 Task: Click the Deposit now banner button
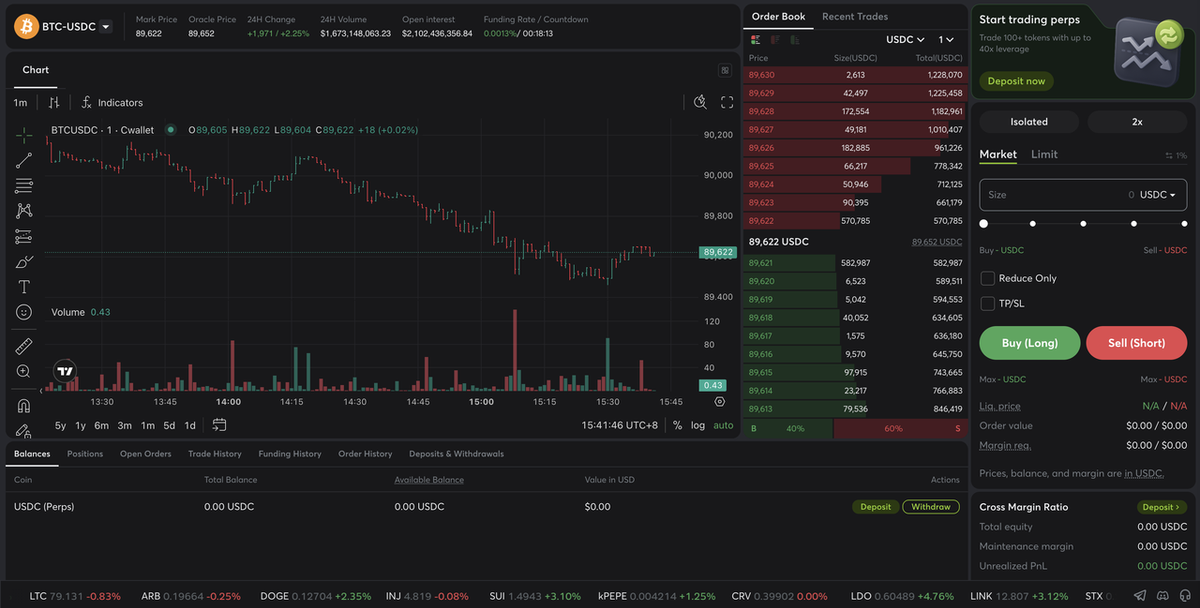1016,81
